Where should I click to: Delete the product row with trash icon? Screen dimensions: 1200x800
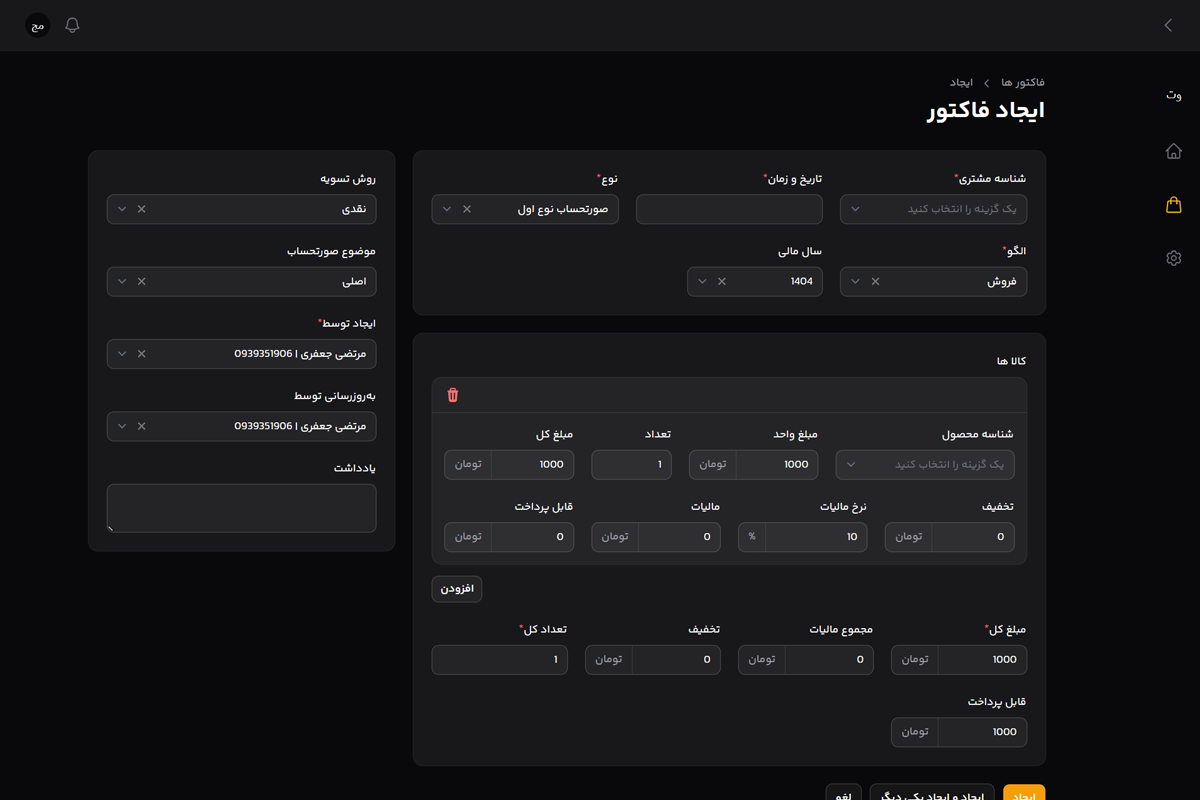pos(453,395)
